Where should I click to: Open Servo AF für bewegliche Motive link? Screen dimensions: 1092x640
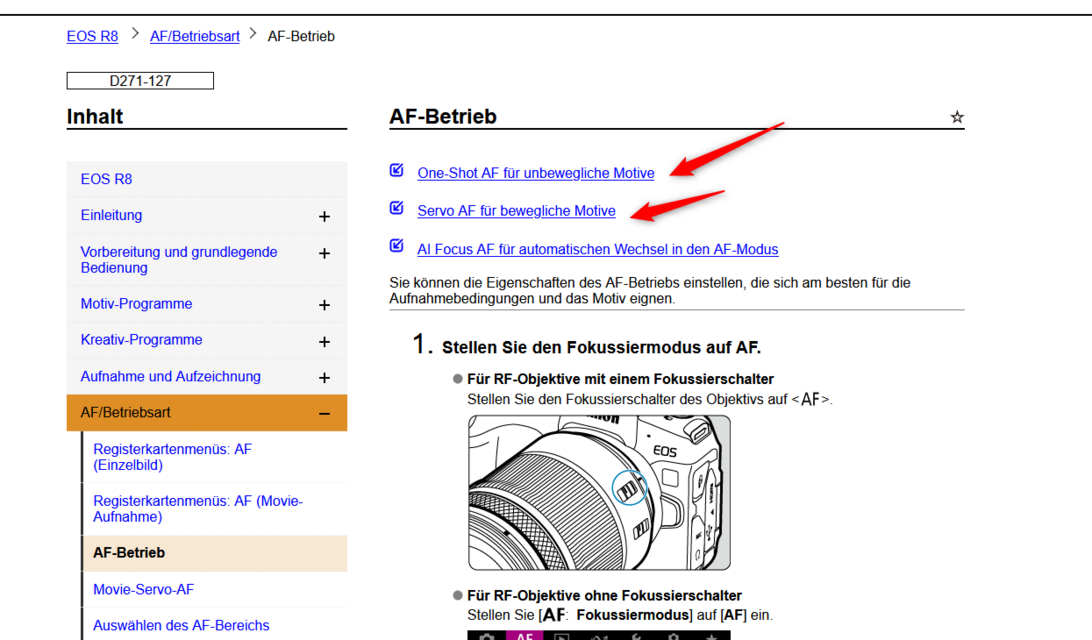pyautogui.click(x=516, y=211)
